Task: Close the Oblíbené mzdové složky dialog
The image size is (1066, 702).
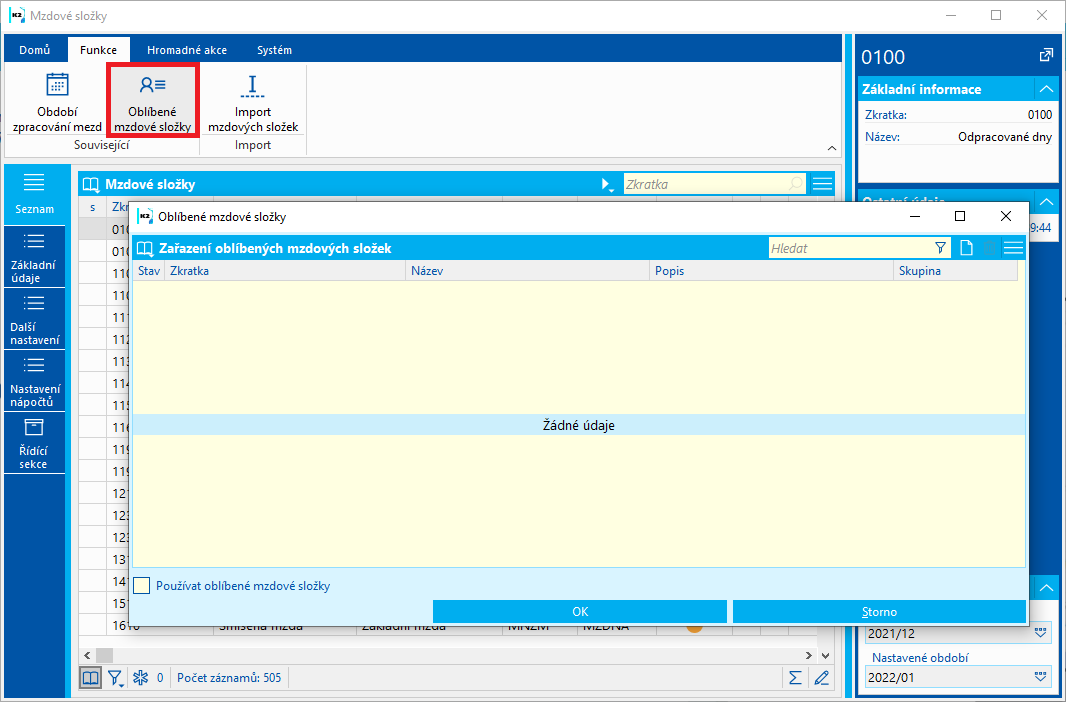Action: [x=1005, y=216]
